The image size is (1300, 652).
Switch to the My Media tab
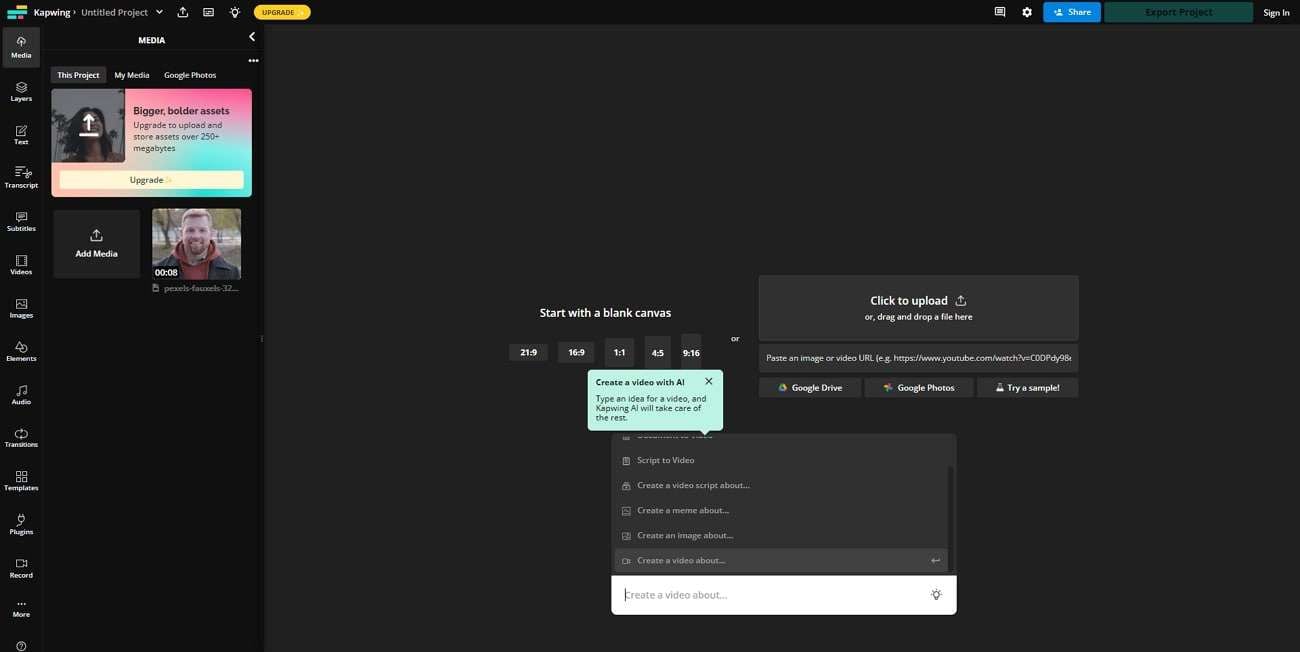coord(132,75)
